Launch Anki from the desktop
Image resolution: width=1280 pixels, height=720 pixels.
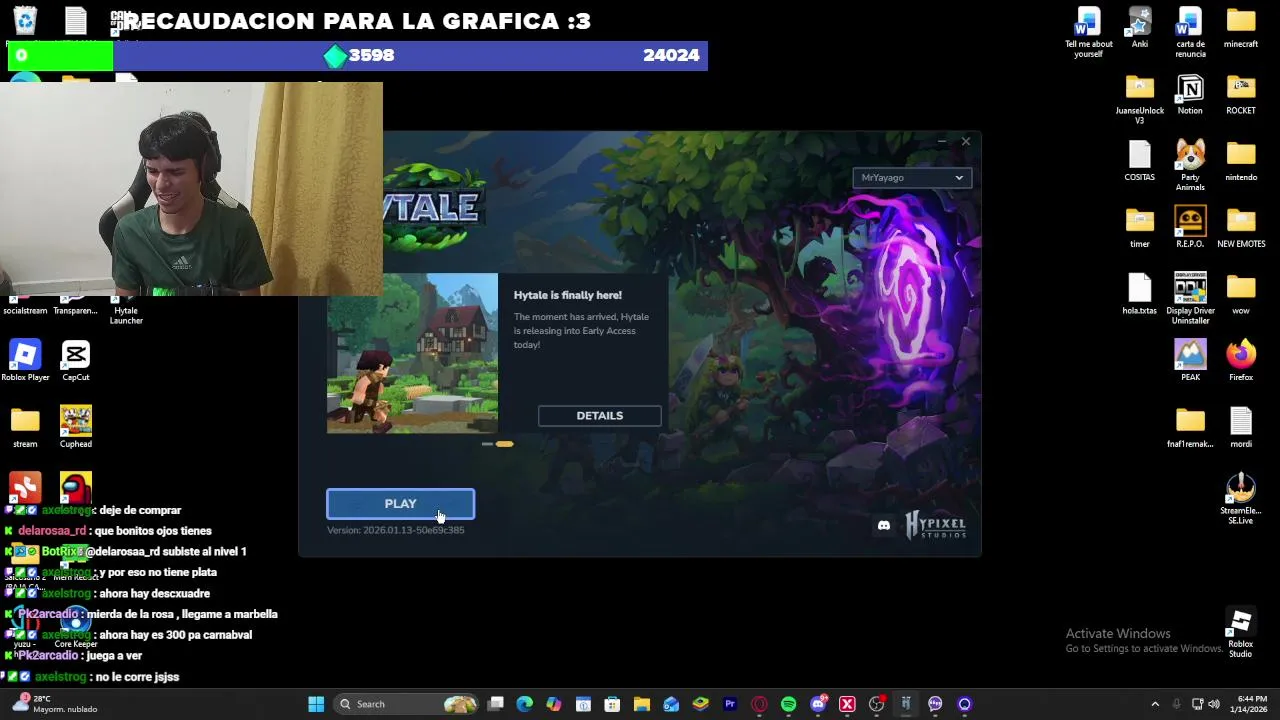pyautogui.click(x=1140, y=28)
